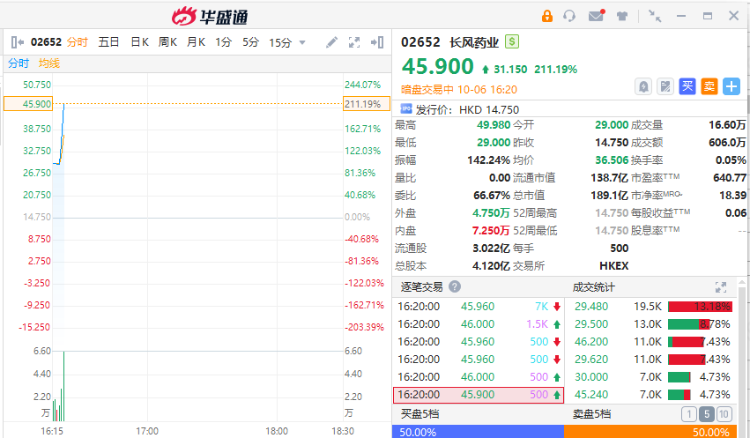Screen dimensions: 750x438
Task: Switch to the 日K chart tab
Action: point(139,42)
